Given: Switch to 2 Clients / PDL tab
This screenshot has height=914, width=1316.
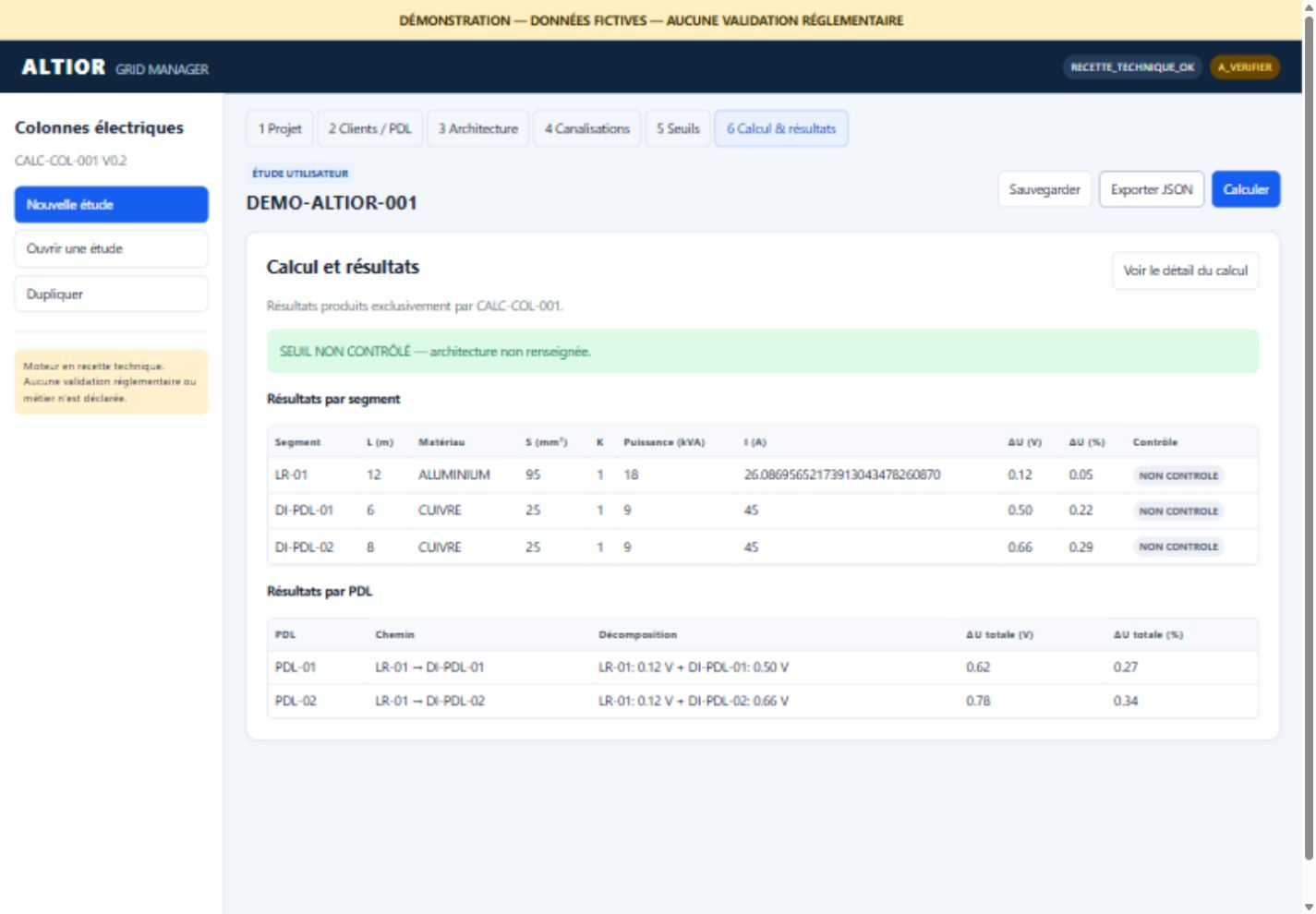Looking at the screenshot, I should point(370,129).
